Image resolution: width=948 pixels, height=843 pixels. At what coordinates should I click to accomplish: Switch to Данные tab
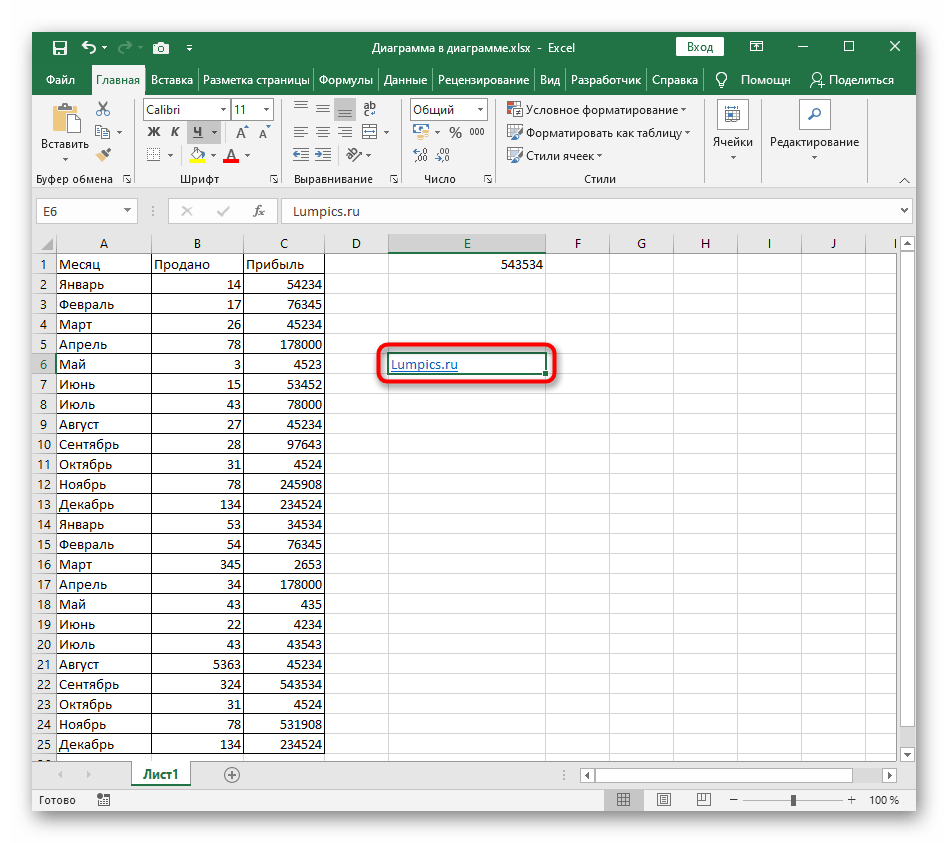(405, 80)
